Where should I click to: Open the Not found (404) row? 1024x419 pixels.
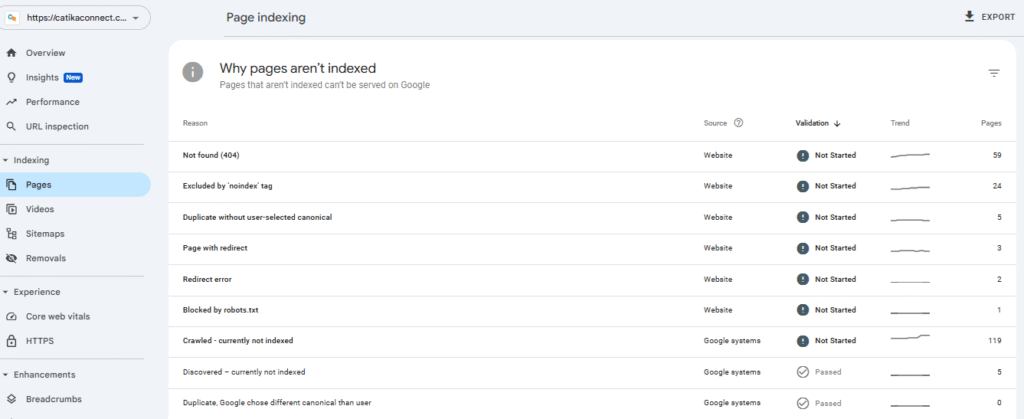pyautogui.click(x=211, y=155)
